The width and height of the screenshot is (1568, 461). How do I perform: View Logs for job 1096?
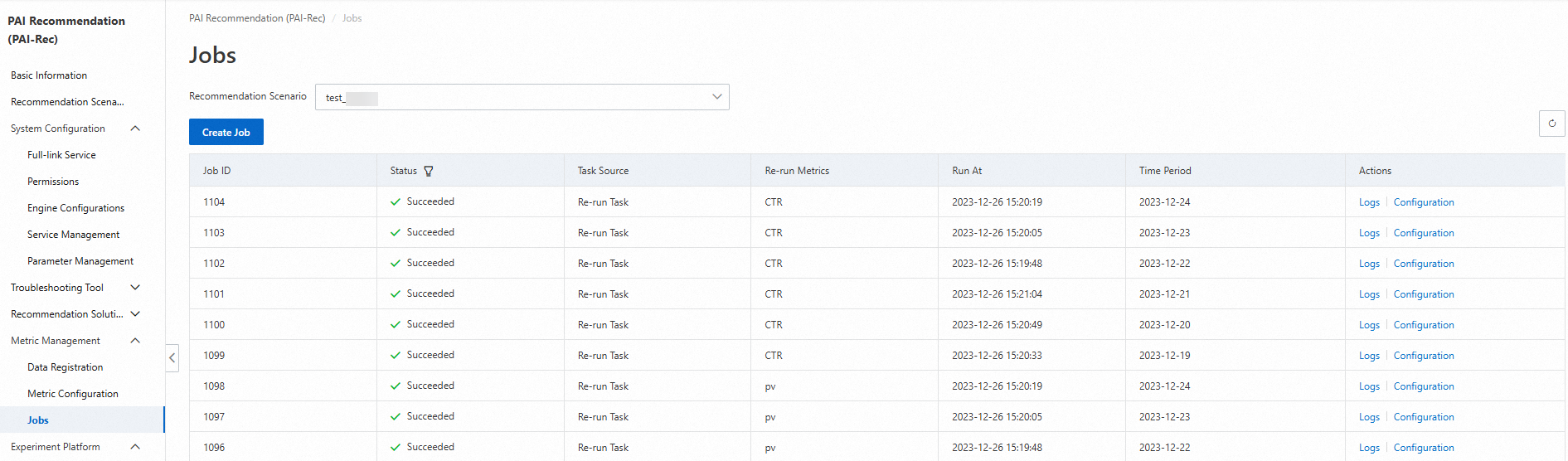[1369, 448]
